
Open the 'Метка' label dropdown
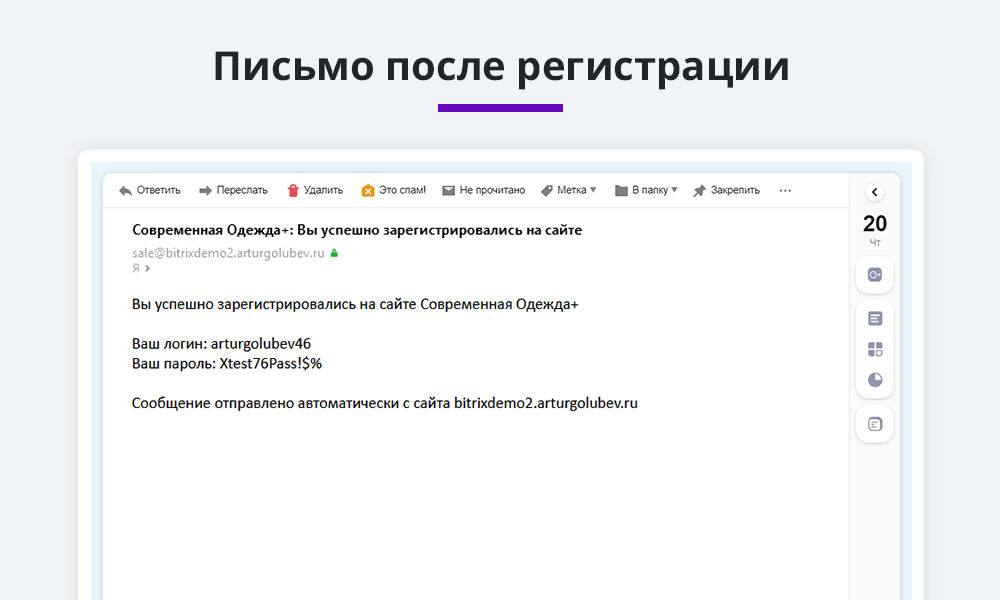point(568,190)
